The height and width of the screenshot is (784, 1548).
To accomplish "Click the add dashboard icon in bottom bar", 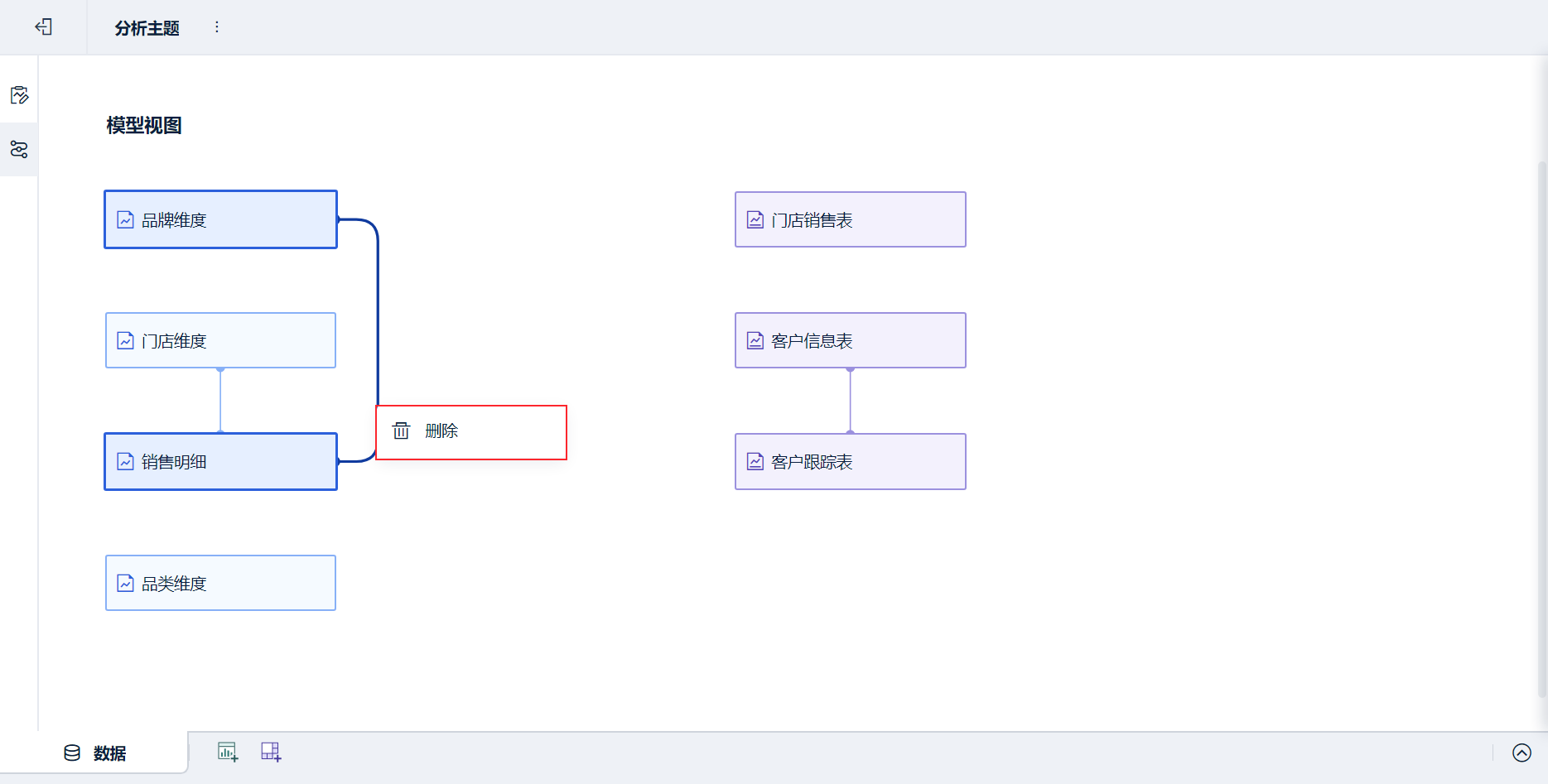I will (x=271, y=752).
